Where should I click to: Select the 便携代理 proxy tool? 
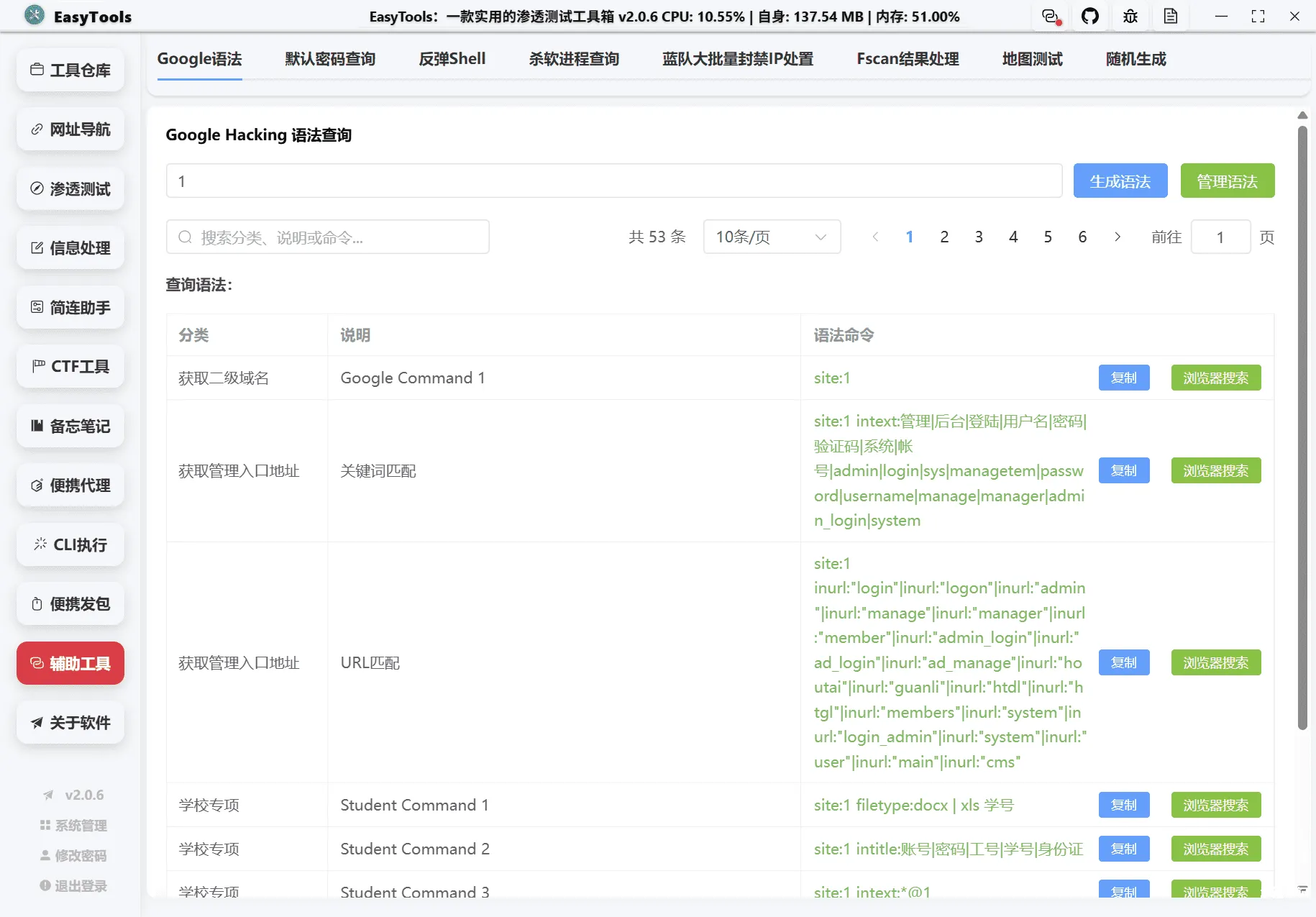(70, 485)
